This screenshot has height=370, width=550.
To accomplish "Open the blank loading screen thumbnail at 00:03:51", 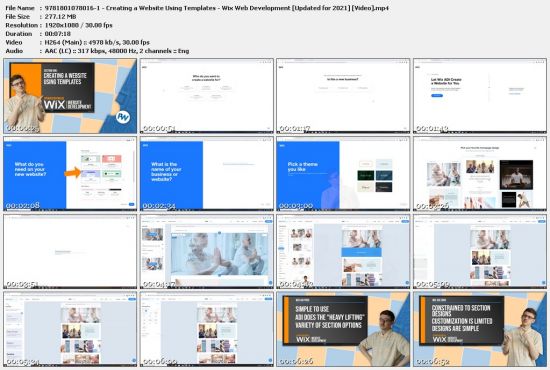I will [x=70, y=252].
